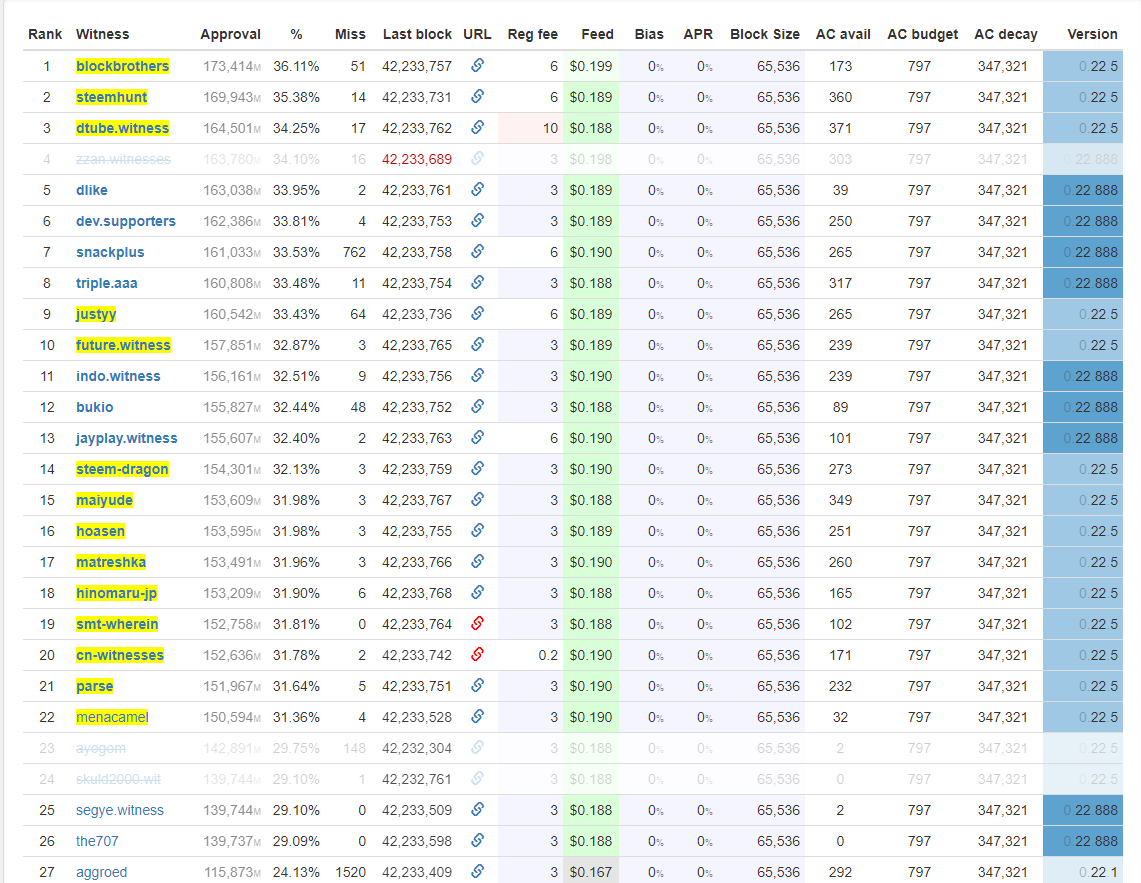Select the AC avail value 39 for dlike
Image resolution: width=1141 pixels, height=883 pixels.
(x=840, y=190)
